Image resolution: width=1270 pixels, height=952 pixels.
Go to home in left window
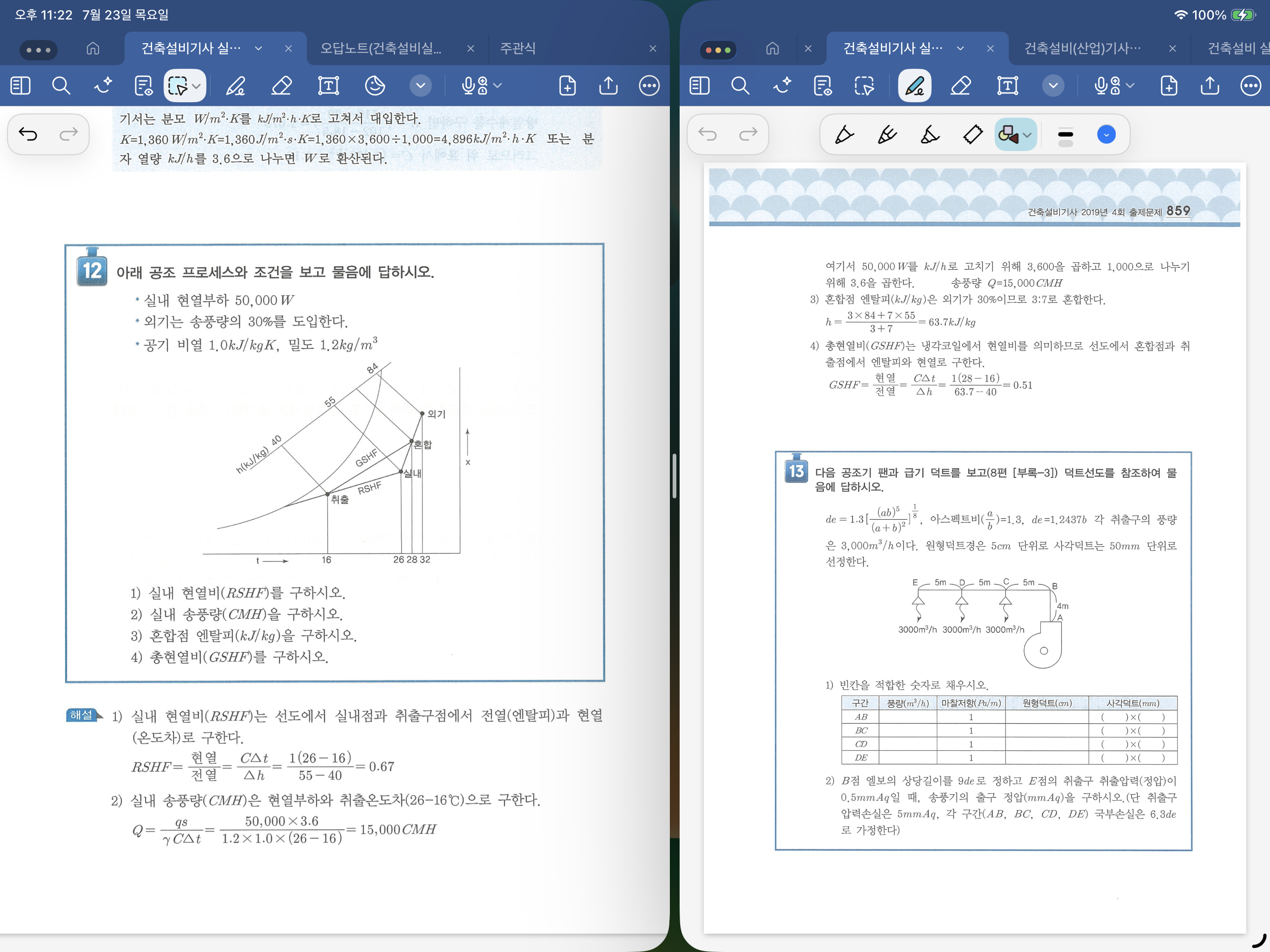[93, 49]
